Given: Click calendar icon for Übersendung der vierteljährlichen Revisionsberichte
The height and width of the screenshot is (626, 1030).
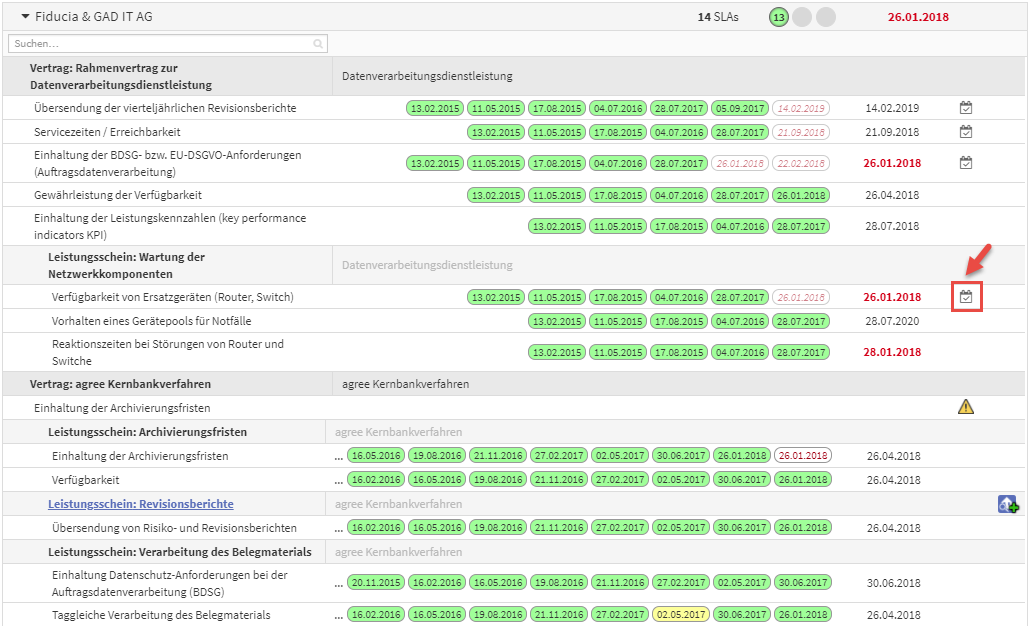Looking at the screenshot, I should (965, 108).
